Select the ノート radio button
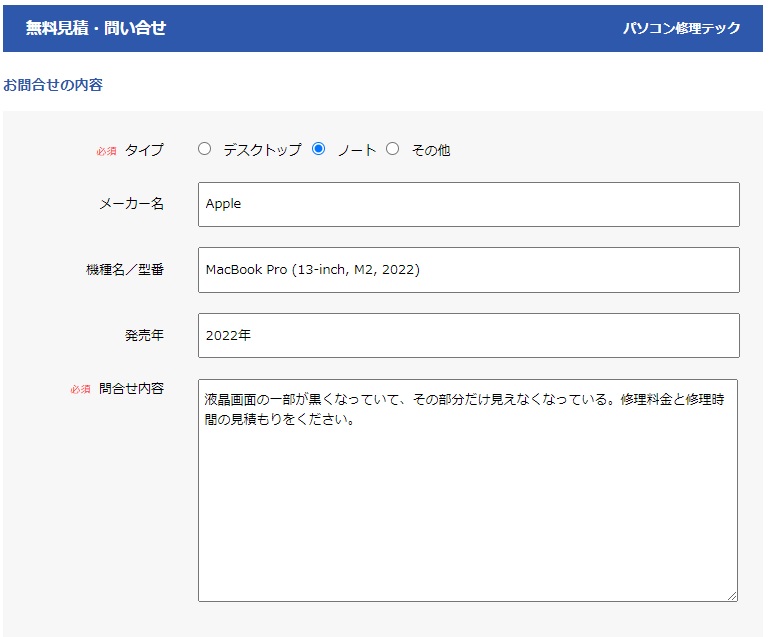Image resolution: width=770 pixels, height=637 pixels. tap(318, 148)
